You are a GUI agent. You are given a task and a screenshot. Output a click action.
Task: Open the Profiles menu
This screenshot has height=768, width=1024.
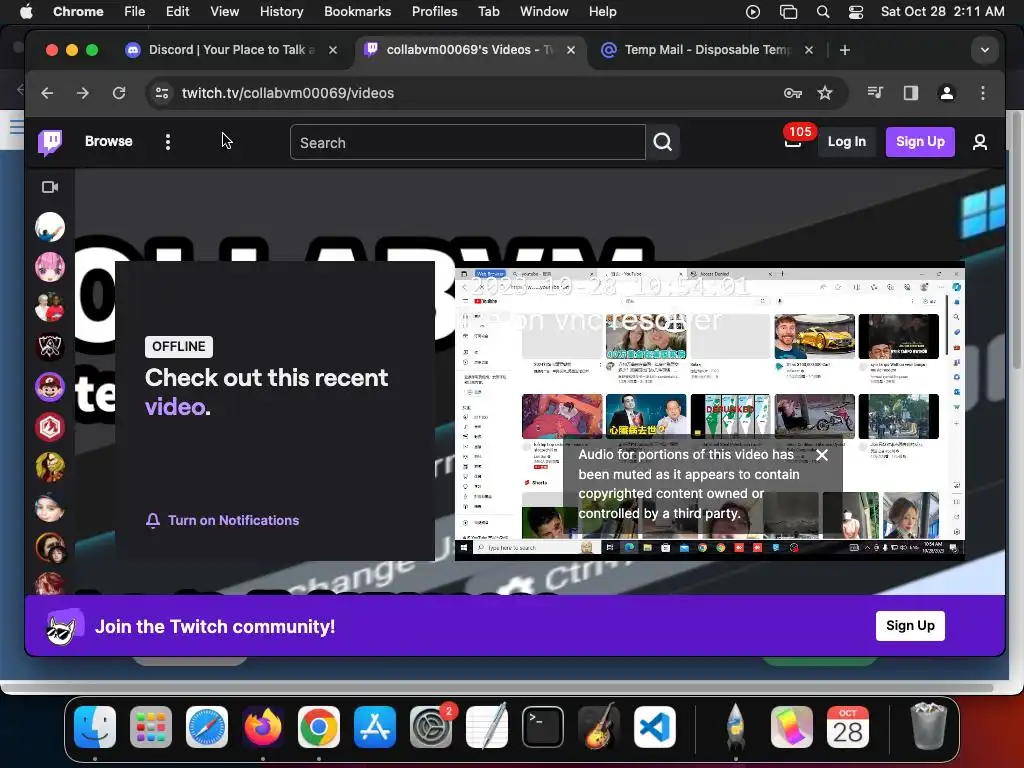point(434,12)
